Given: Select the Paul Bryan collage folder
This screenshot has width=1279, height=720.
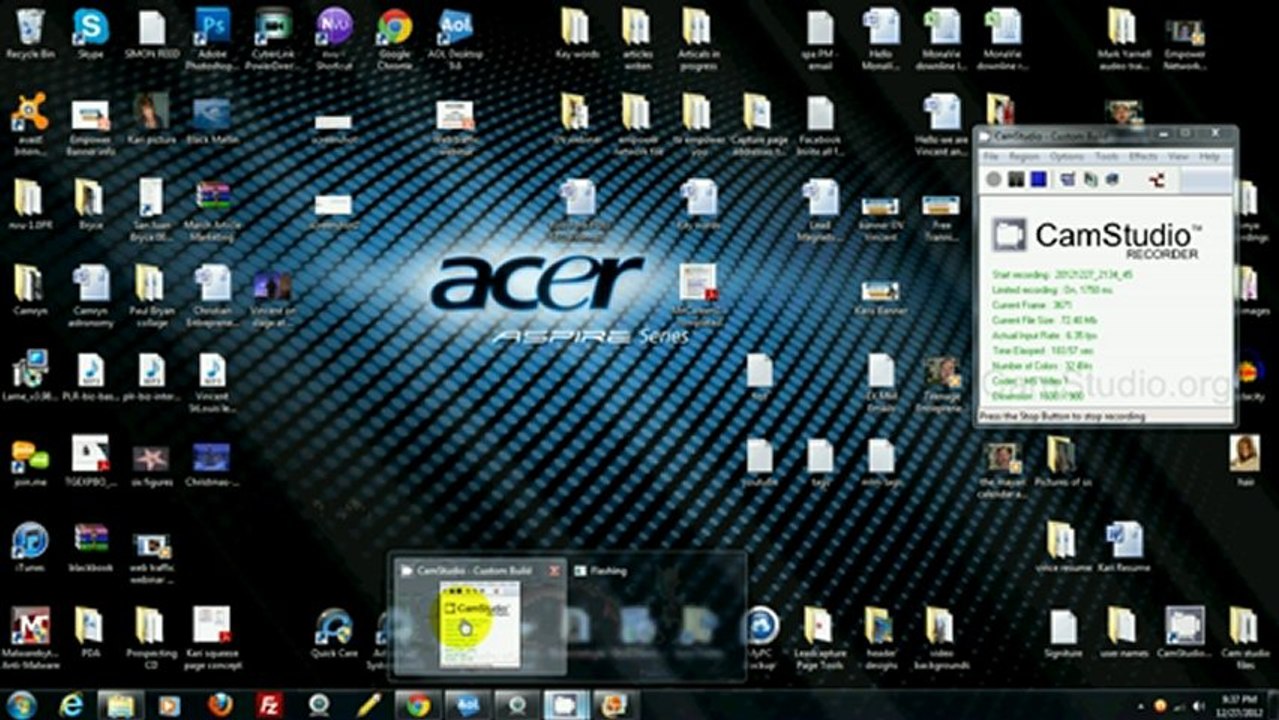Looking at the screenshot, I should click(151, 296).
